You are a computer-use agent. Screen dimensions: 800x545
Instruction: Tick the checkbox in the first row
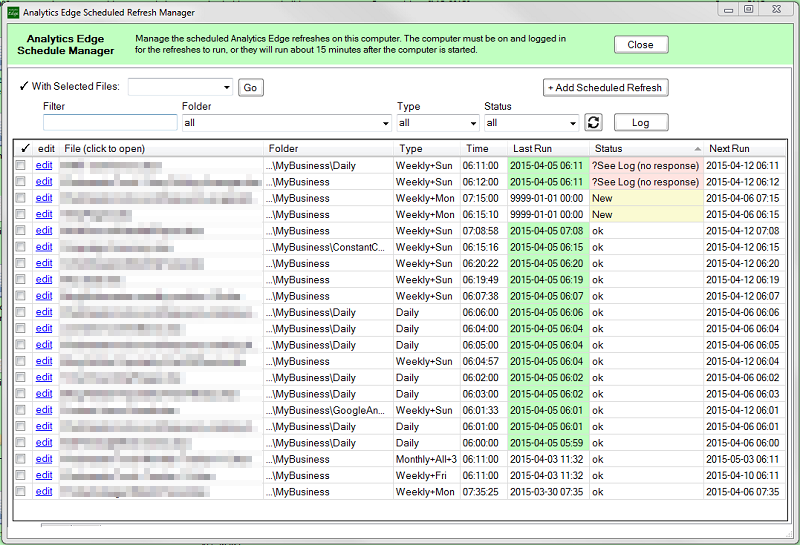[x=21, y=165]
